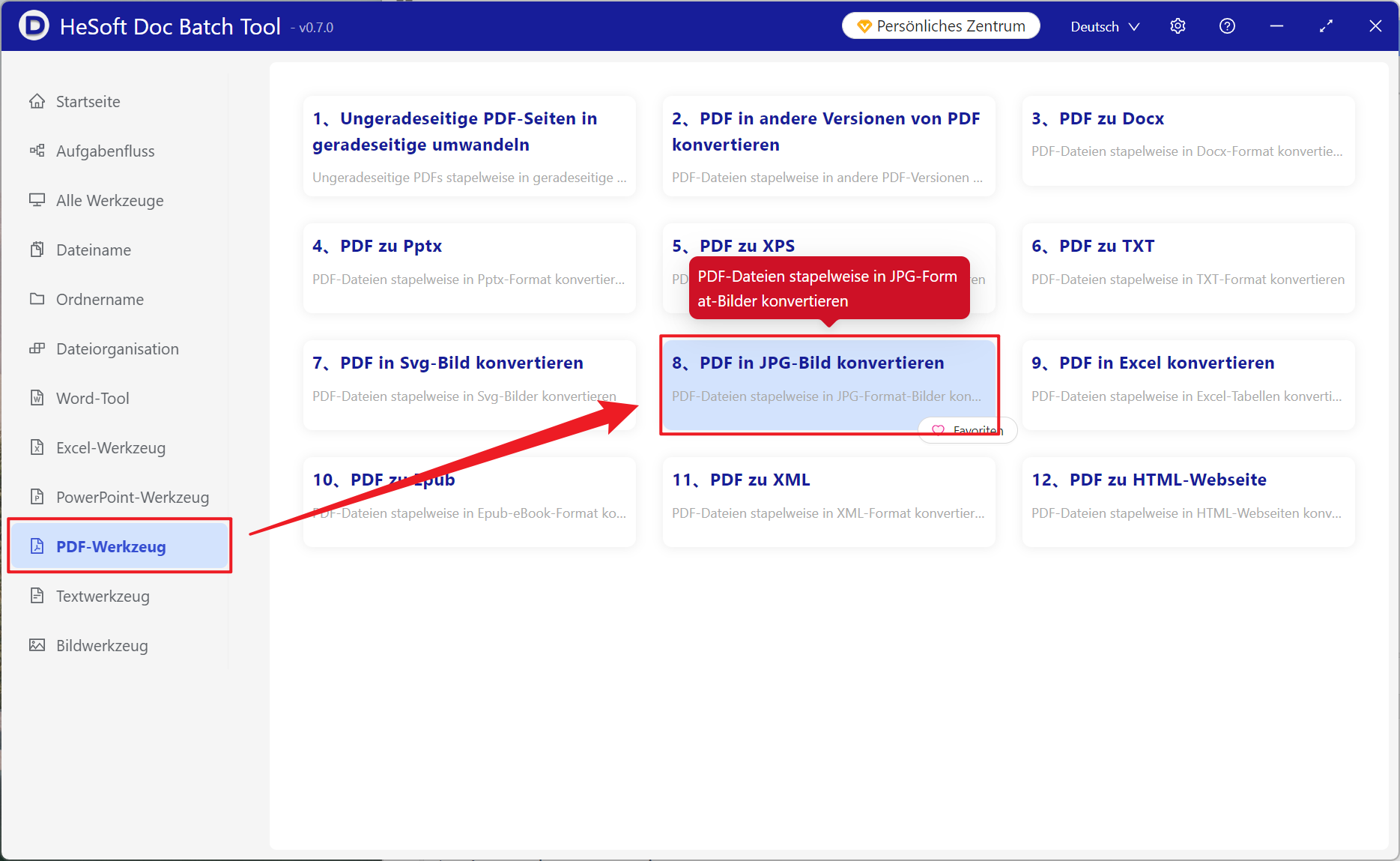Click the Aufgabenfluss workflow icon

pyautogui.click(x=37, y=151)
